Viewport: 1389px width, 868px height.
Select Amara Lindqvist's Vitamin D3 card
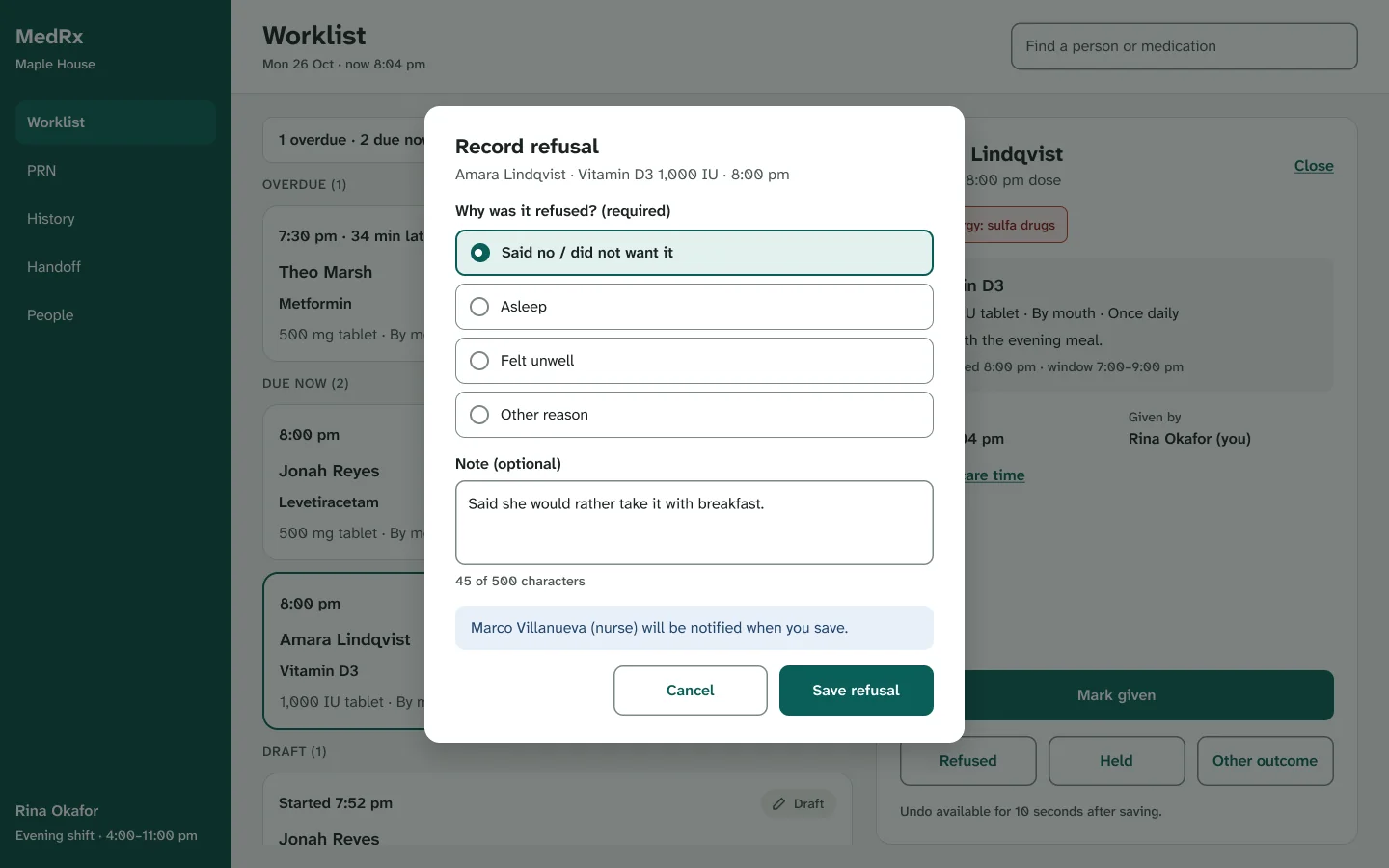[343, 651]
